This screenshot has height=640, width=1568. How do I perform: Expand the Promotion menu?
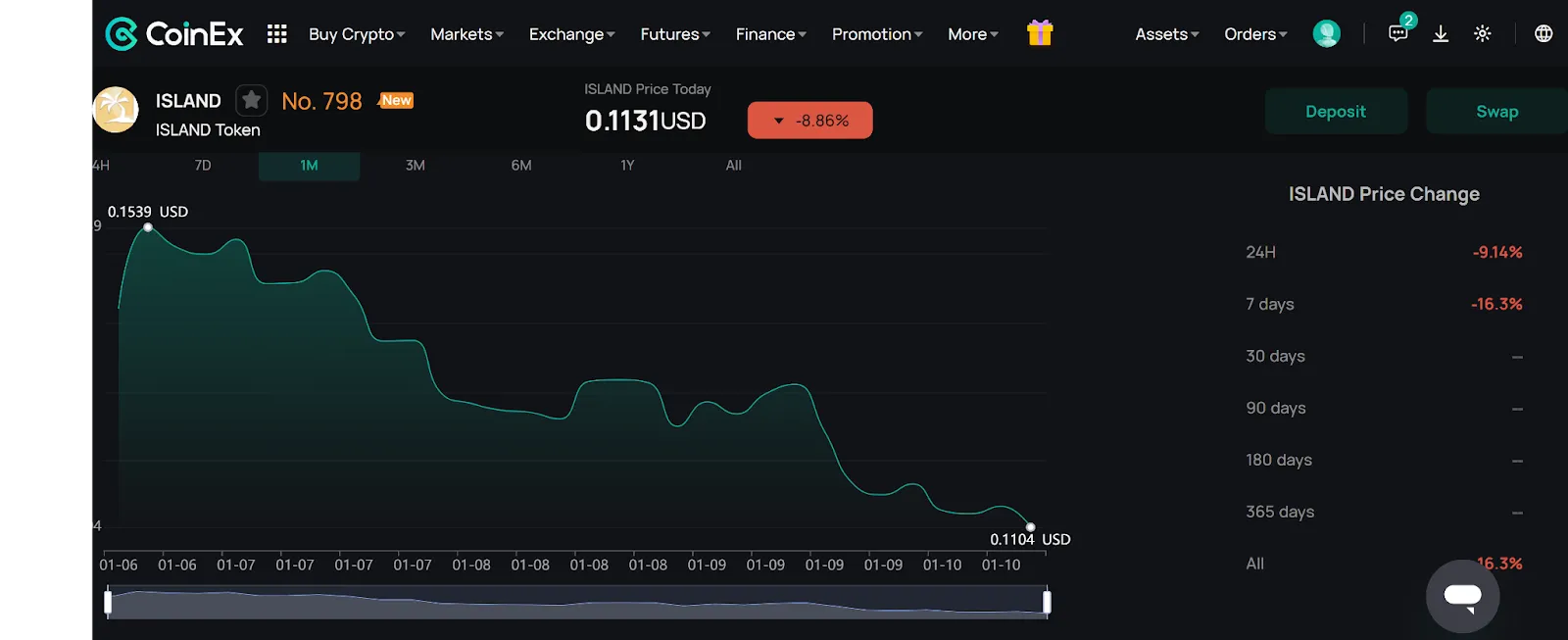[x=877, y=34]
